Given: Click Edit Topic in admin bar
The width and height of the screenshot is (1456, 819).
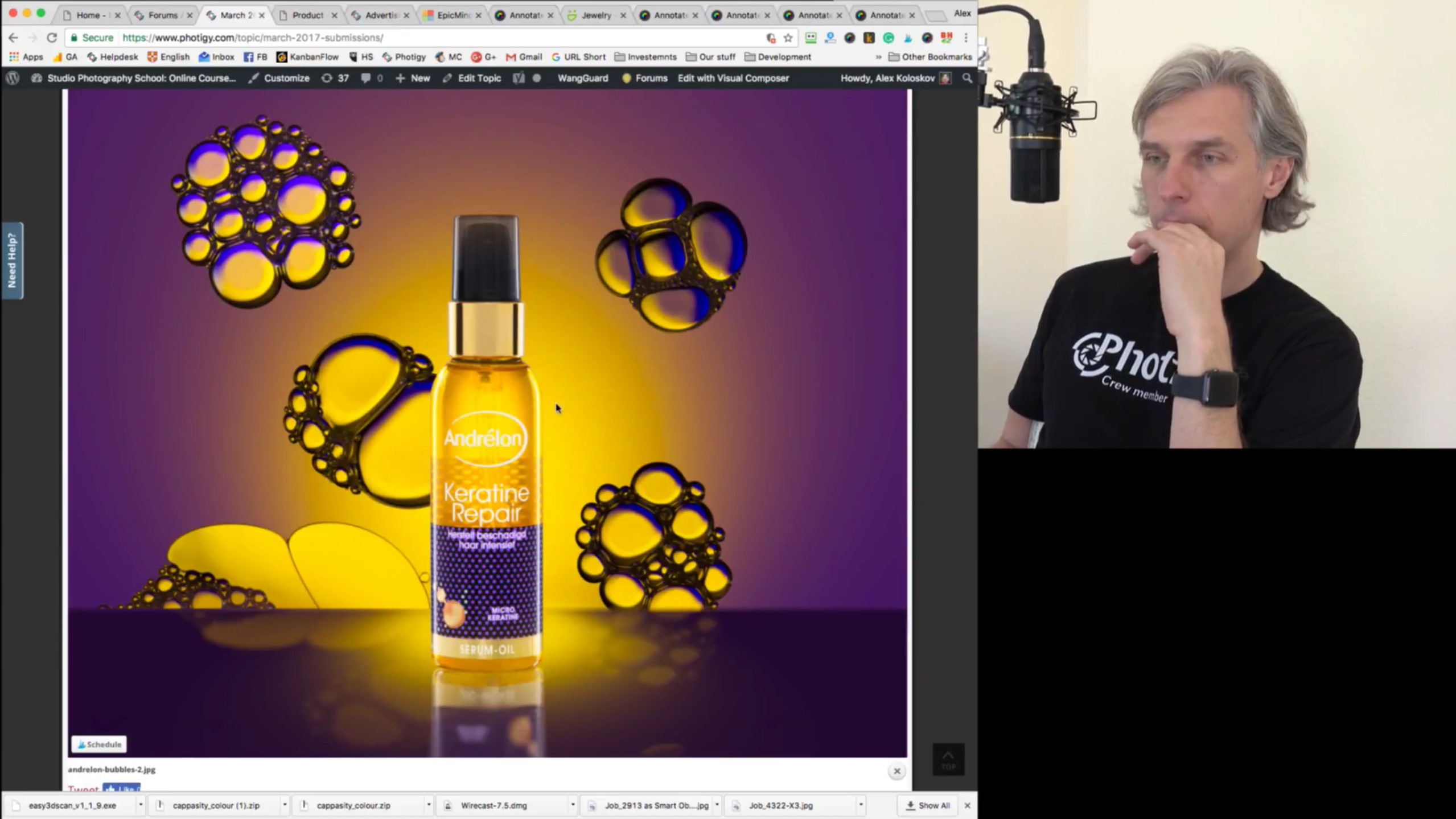Looking at the screenshot, I should click(472, 78).
